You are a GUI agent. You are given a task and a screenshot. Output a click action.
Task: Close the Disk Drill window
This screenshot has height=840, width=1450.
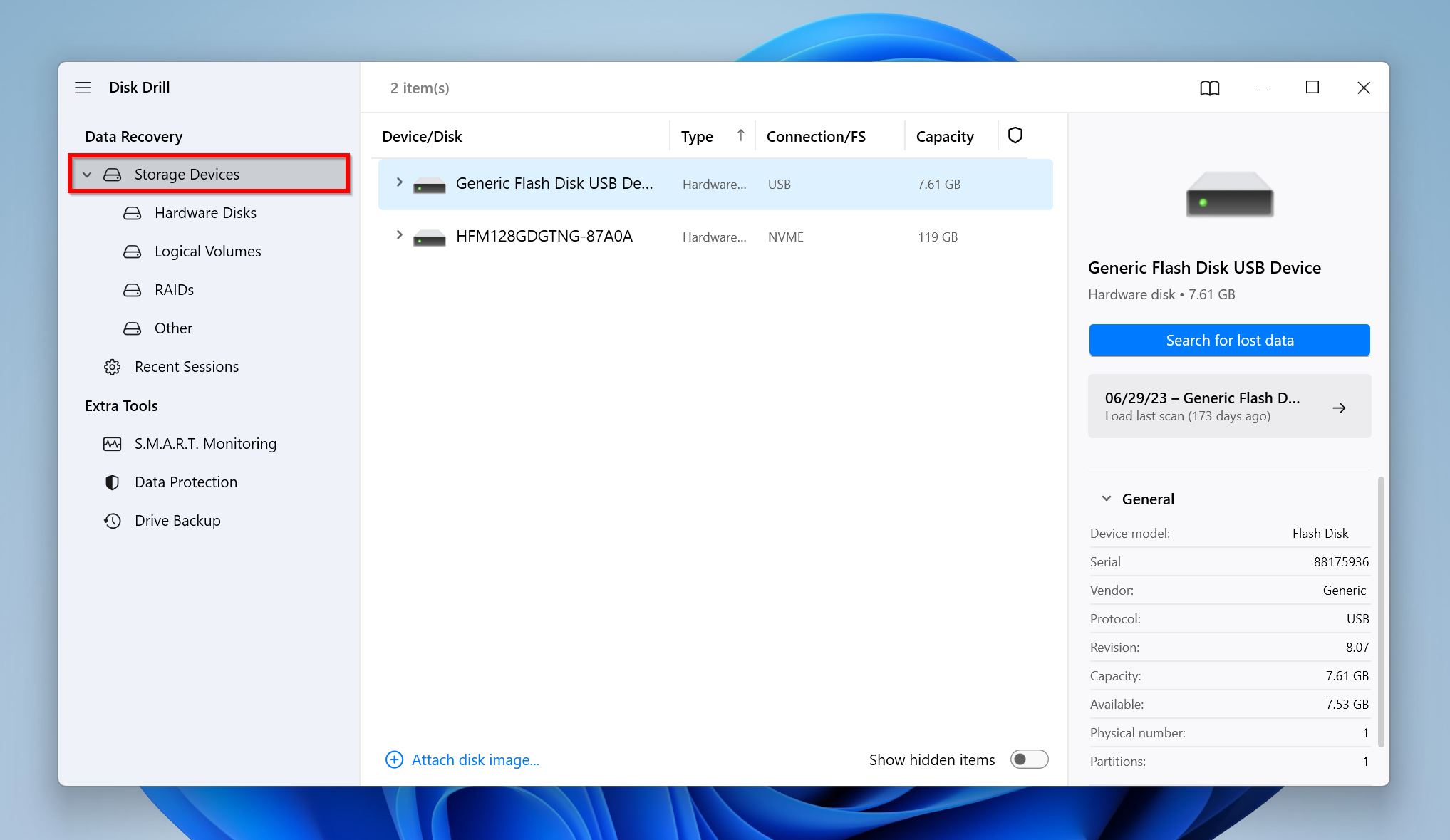coord(1364,88)
